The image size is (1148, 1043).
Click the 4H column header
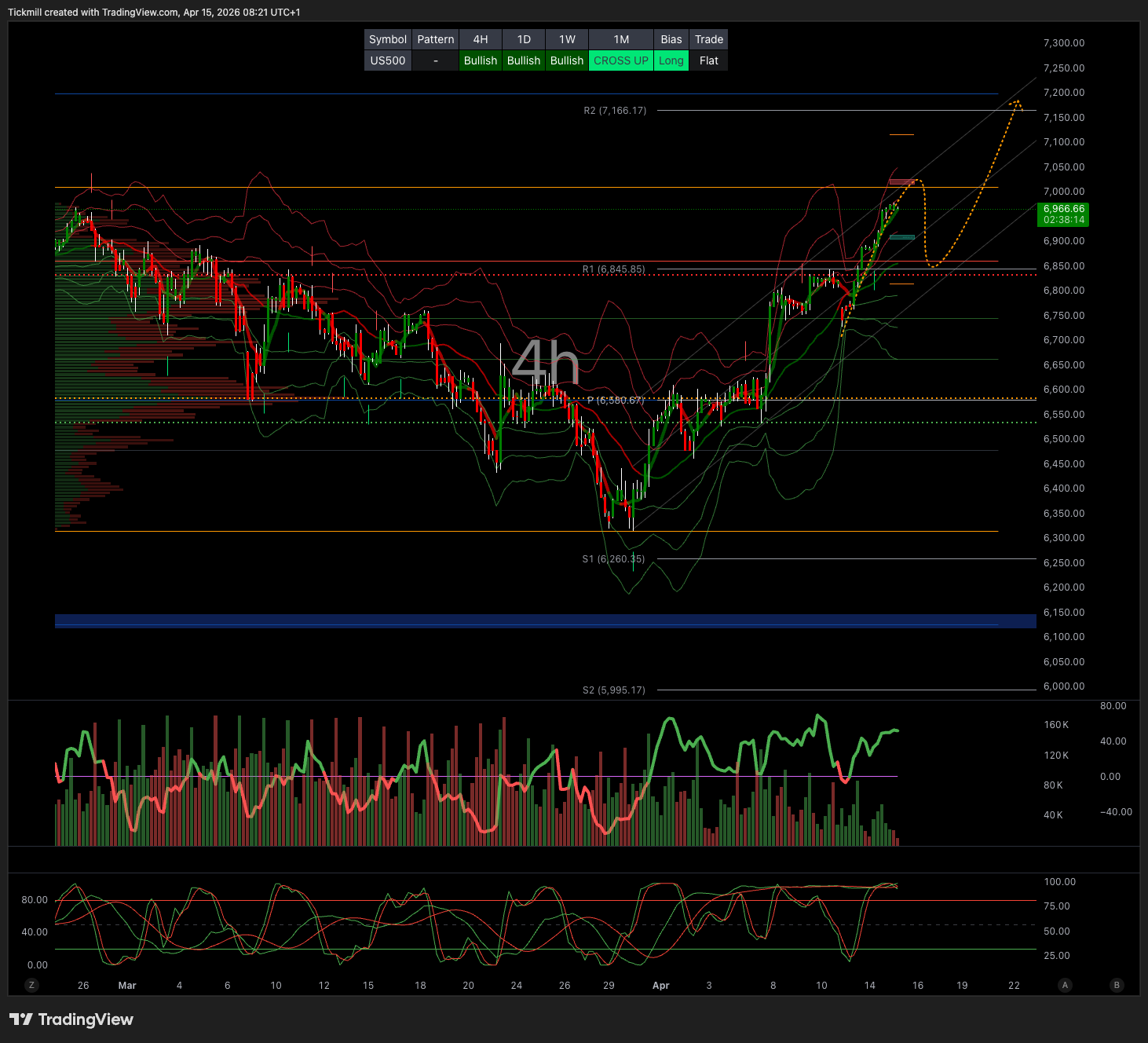click(481, 39)
